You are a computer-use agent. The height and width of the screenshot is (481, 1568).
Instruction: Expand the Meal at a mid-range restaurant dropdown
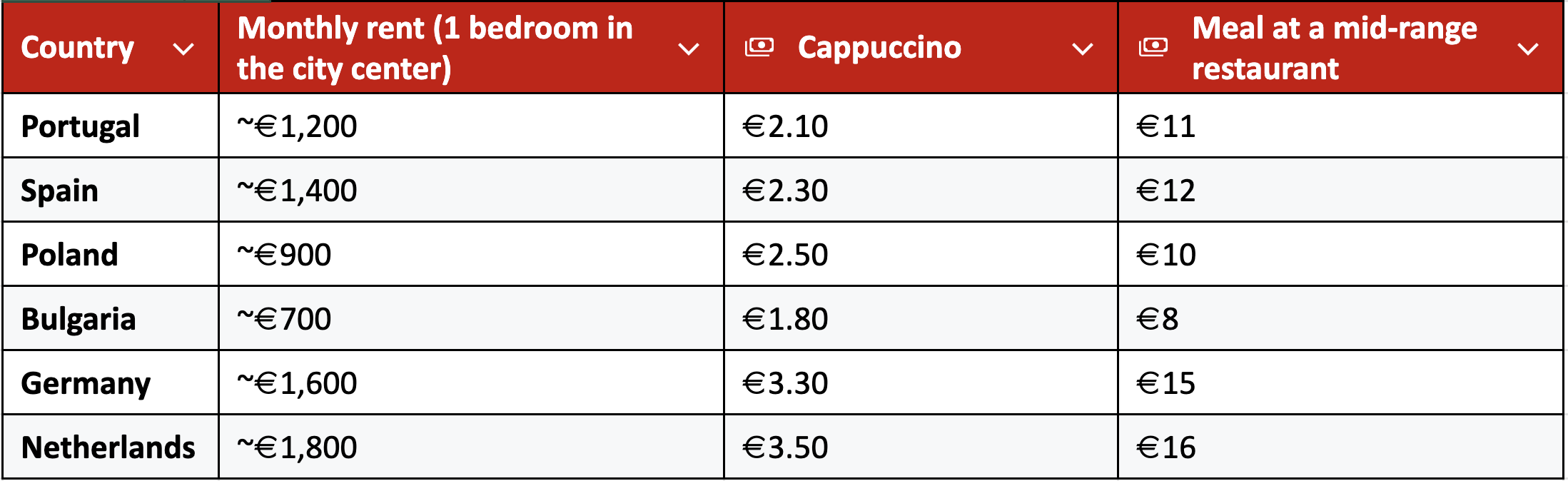(x=1528, y=49)
